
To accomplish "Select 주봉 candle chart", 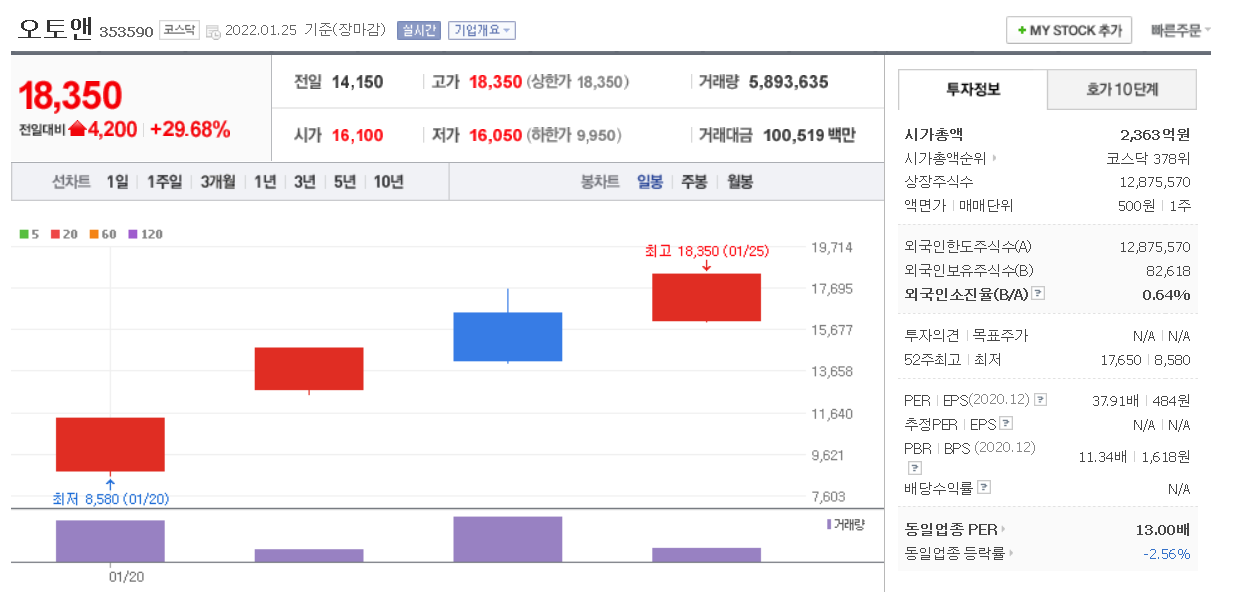I will pyautogui.click(x=695, y=182).
